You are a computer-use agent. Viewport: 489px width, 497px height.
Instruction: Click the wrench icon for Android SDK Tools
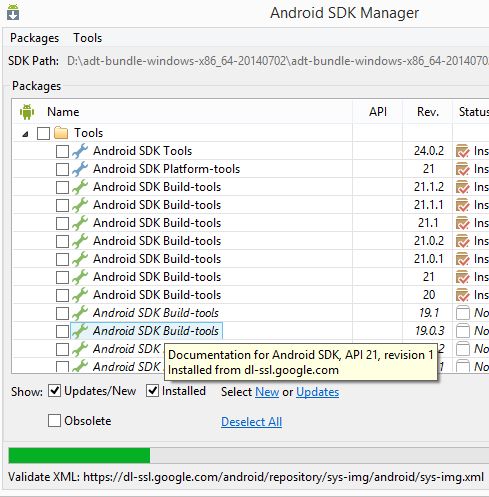point(80,151)
